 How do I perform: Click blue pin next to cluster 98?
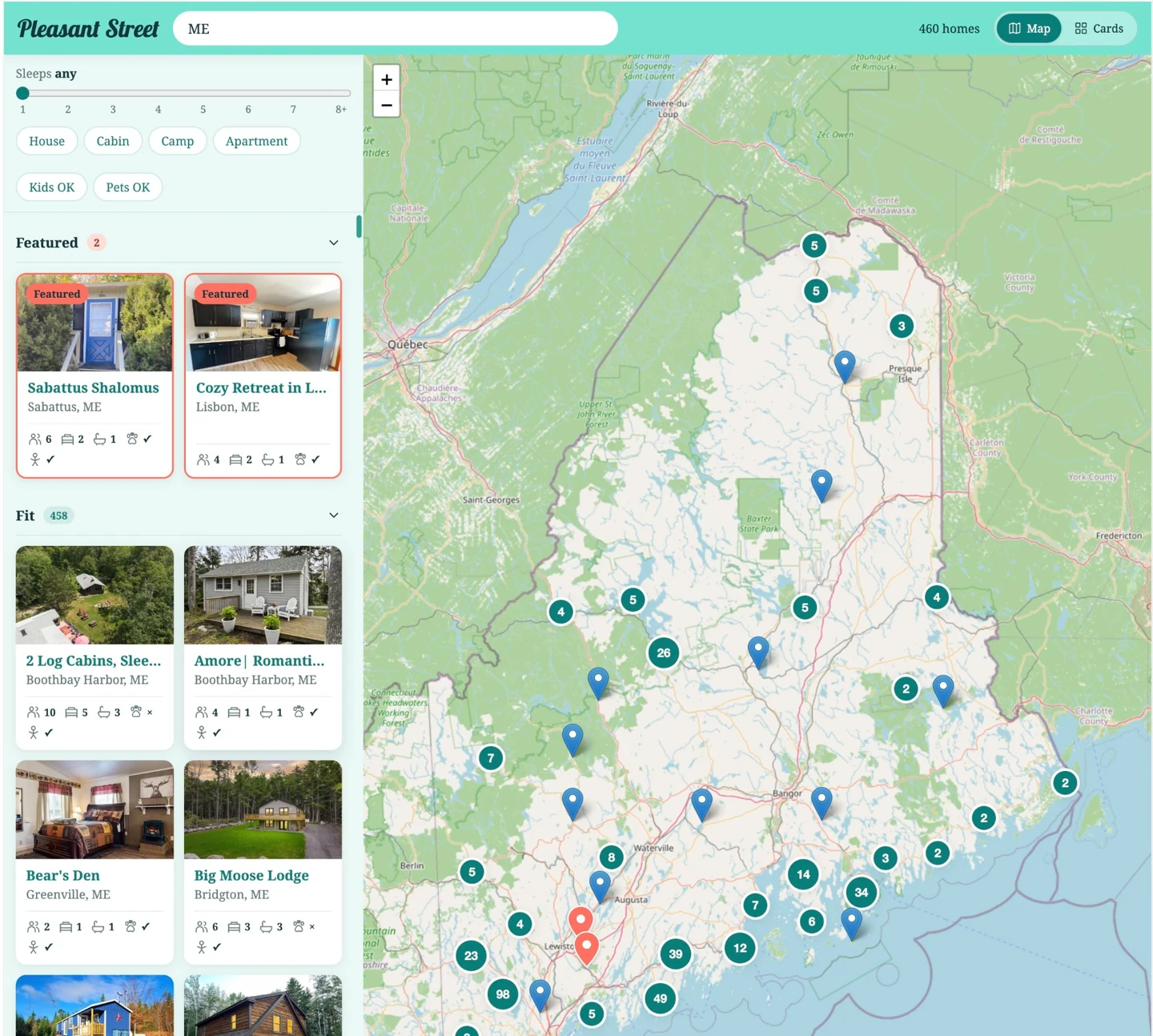tap(540, 994)
